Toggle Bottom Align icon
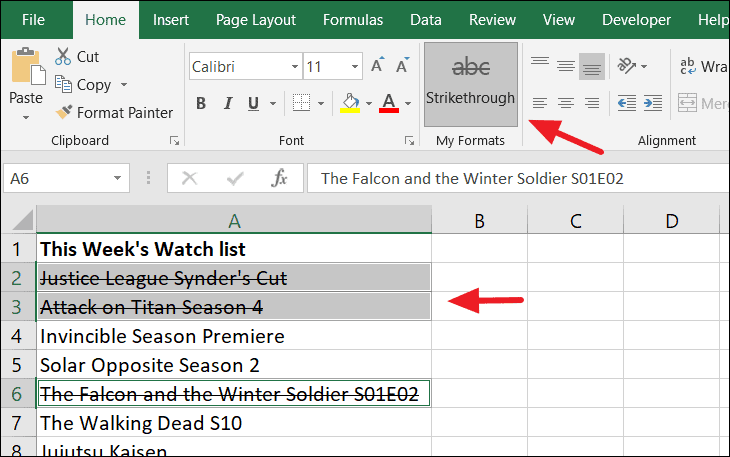The height and width of the screenshot is (457, 730). pos(592,66)
